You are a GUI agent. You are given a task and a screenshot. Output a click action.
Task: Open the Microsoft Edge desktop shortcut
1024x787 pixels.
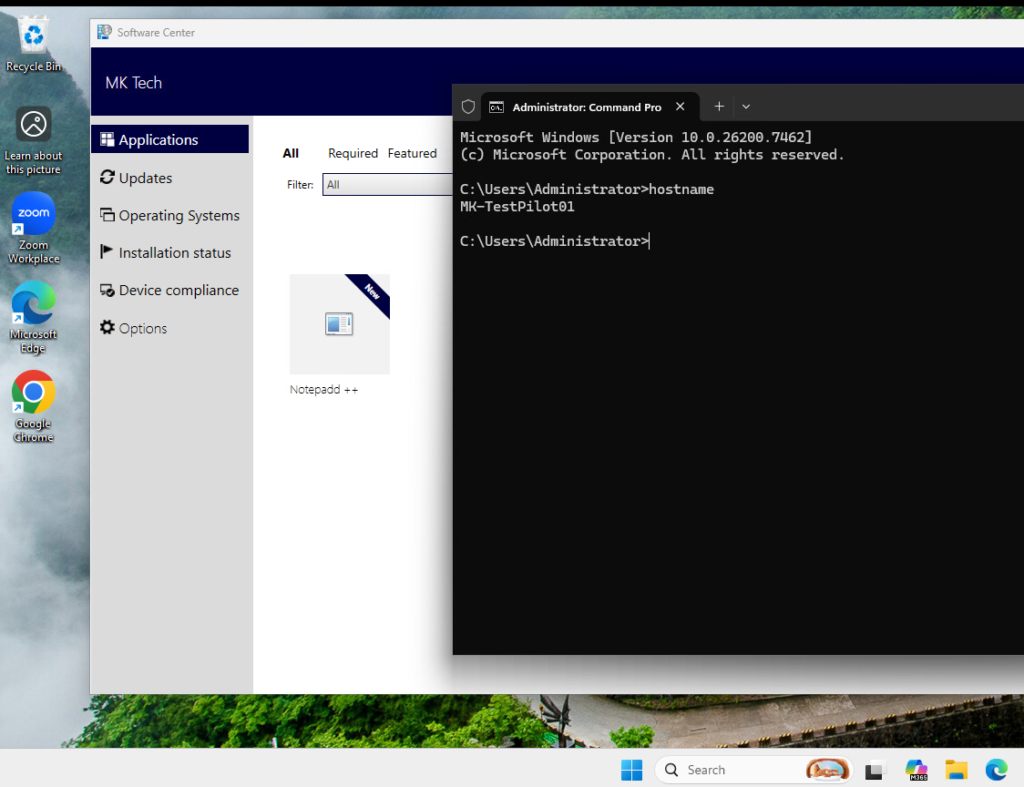tap(33, 304)
